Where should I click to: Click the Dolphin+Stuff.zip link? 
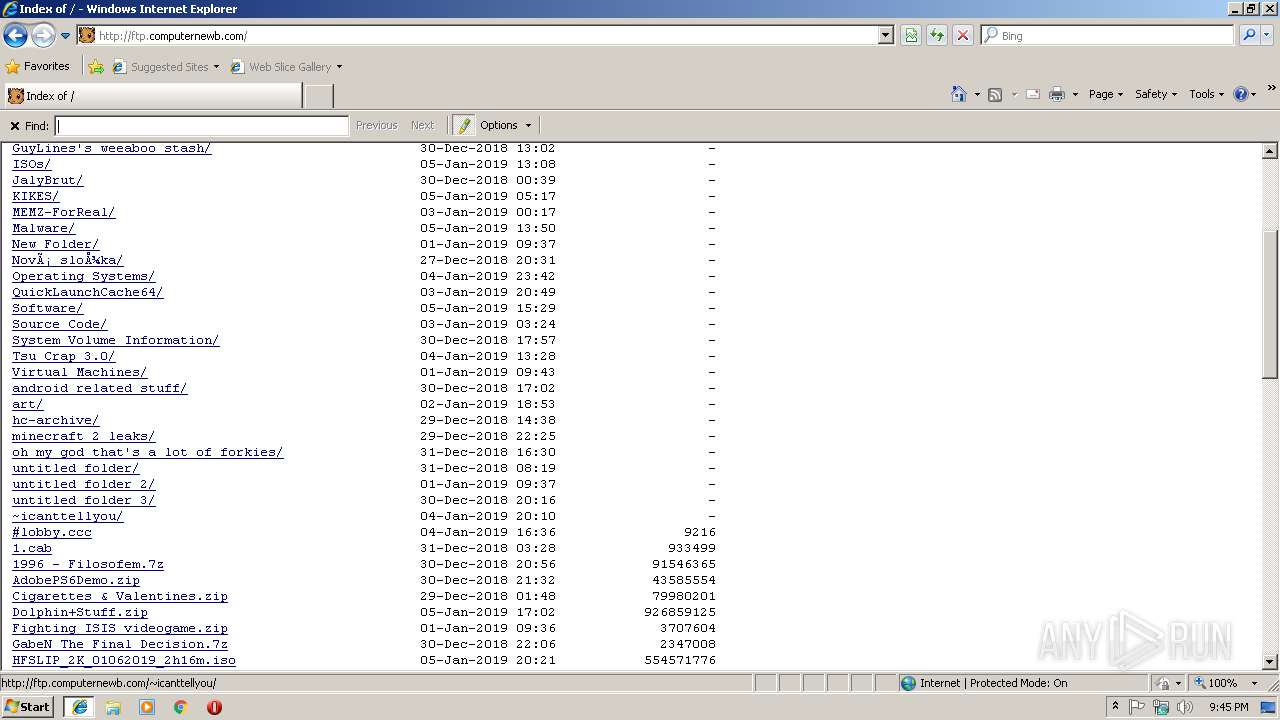pyautogui.click(x=80, y=612)
